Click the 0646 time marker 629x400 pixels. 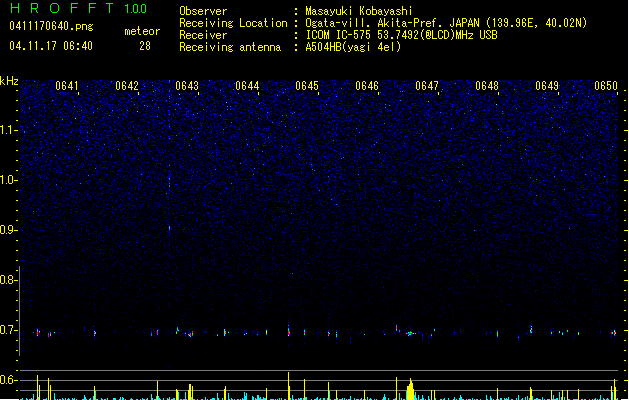pyautogui.click(x=367, y=86)
